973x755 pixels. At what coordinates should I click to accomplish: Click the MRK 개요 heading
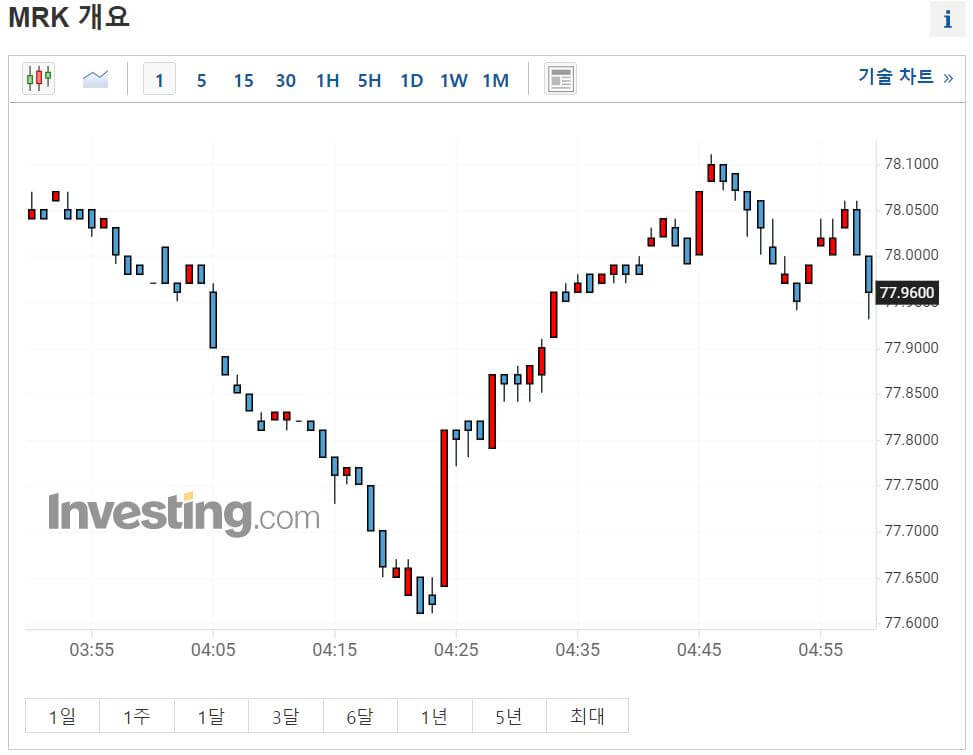click(x=69, y=17)
